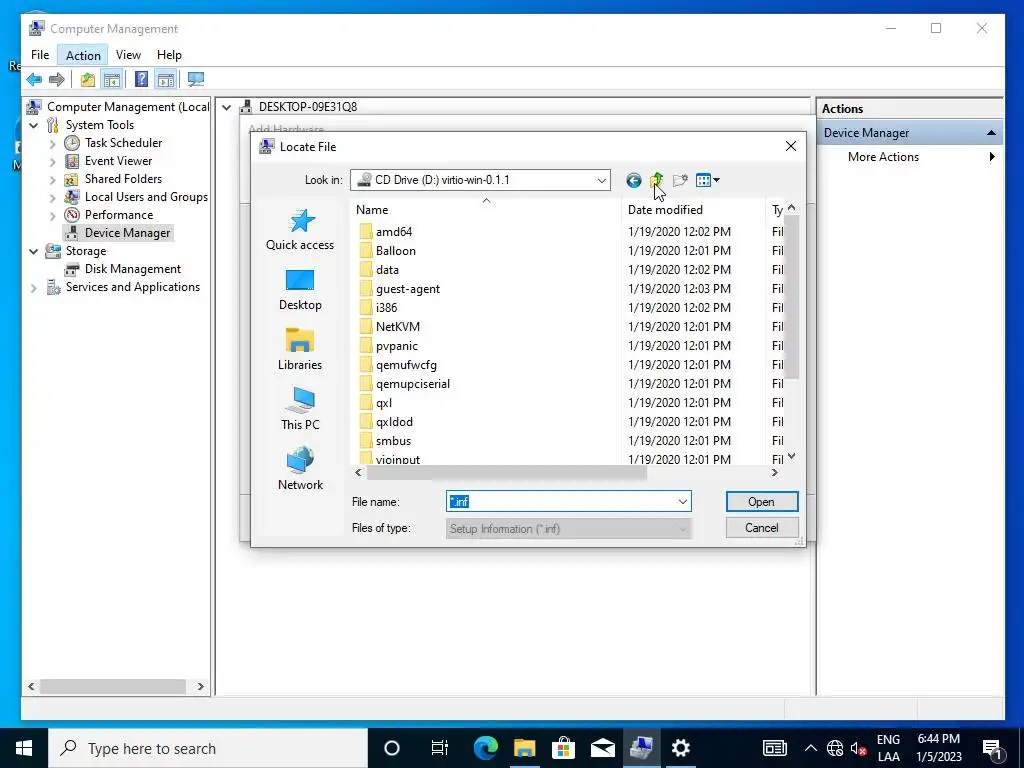The height and width of the screenshot is (768, 1024).
Task: Open Microsoft Edge from taskbar
Action: pos(485,748)
